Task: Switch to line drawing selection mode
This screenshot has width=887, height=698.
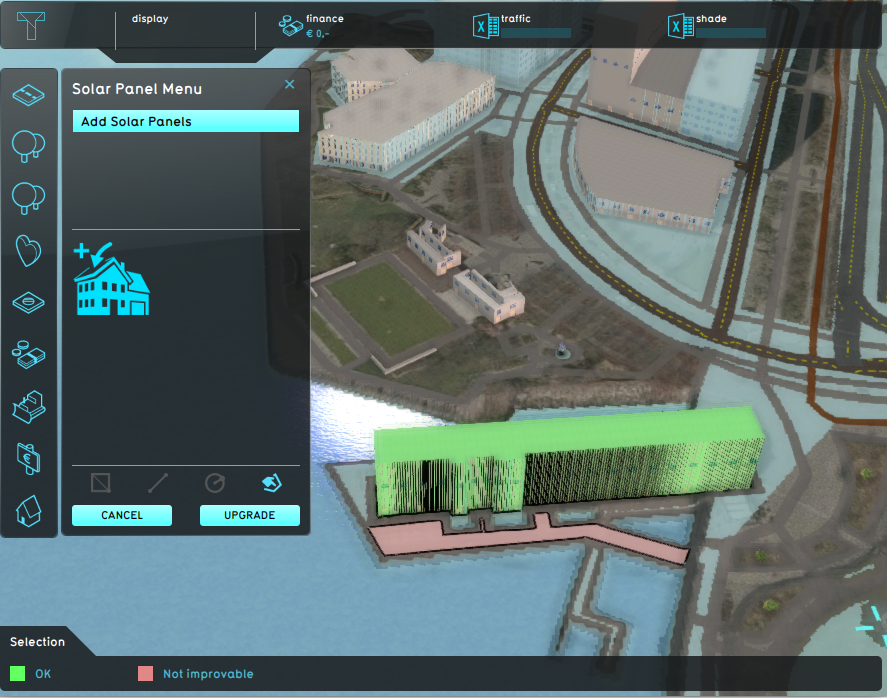Action: point(158,484)
